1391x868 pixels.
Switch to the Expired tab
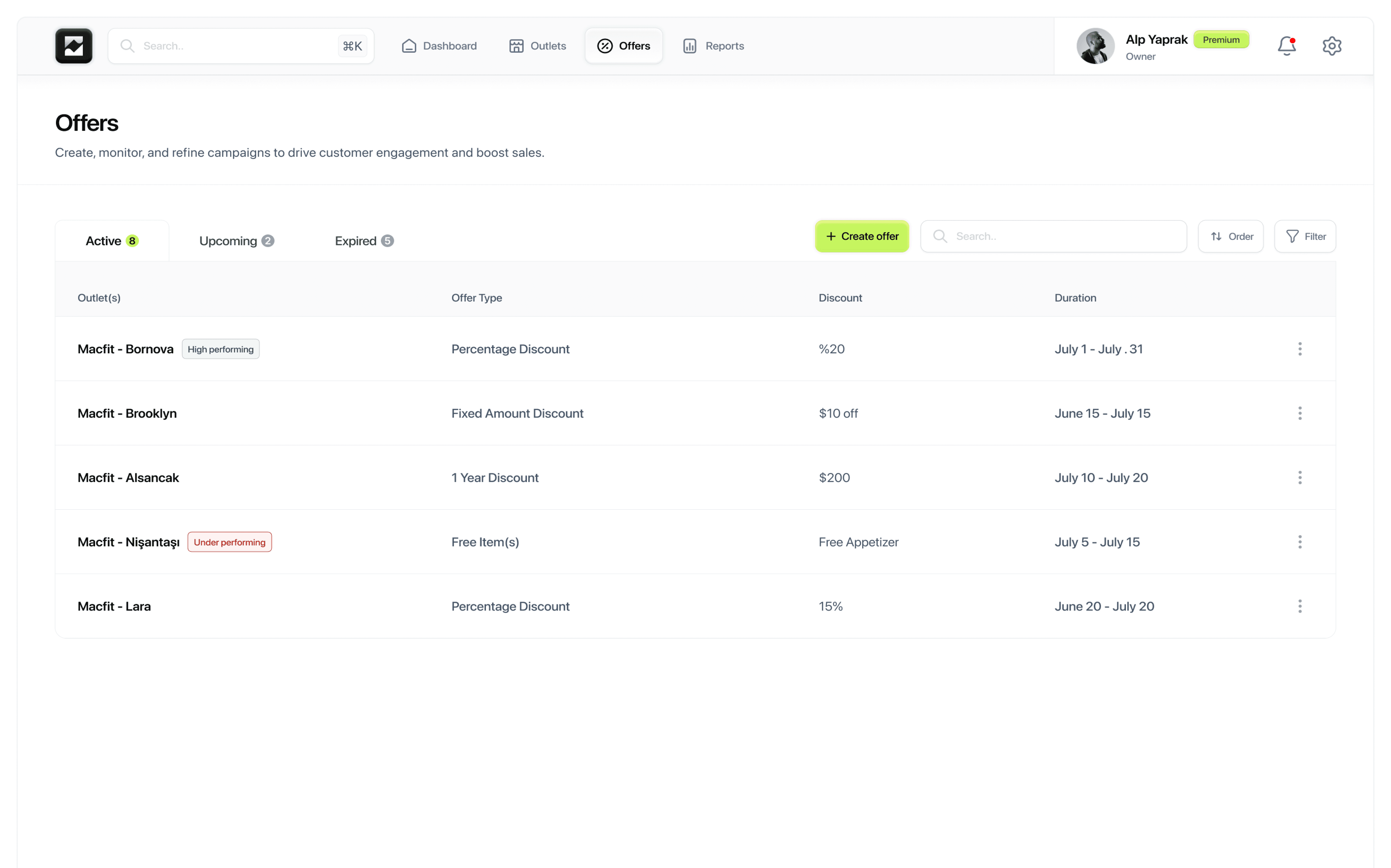tap(364, 241)
